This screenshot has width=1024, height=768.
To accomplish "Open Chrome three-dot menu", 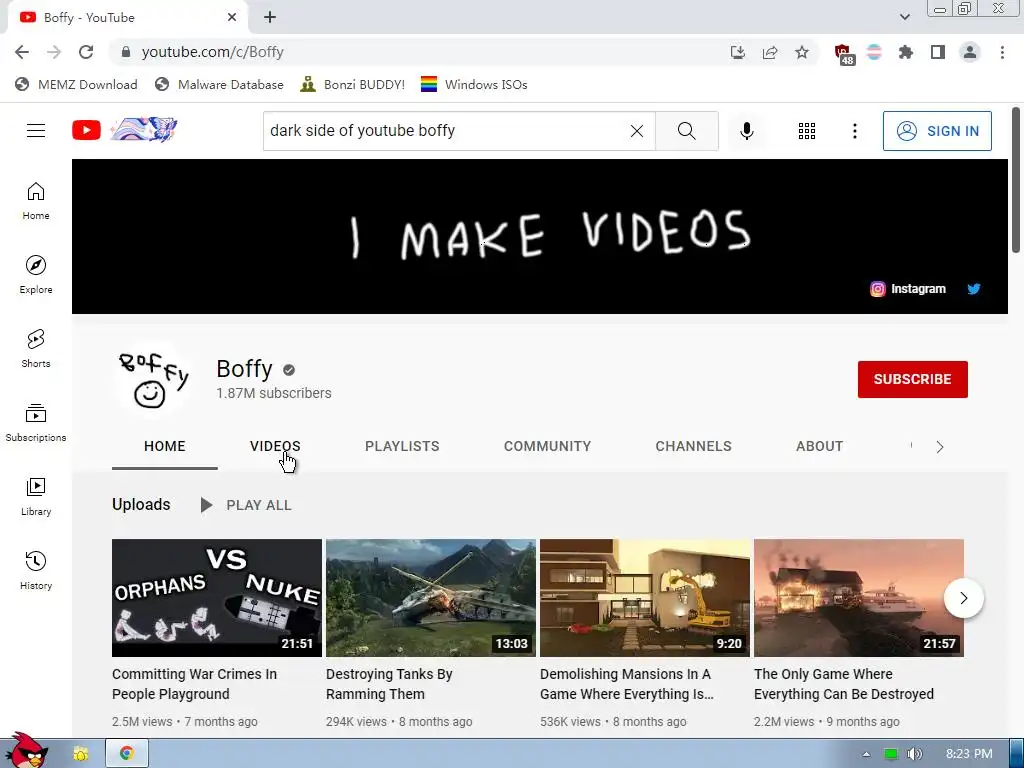I will (x=1002, y=52).
